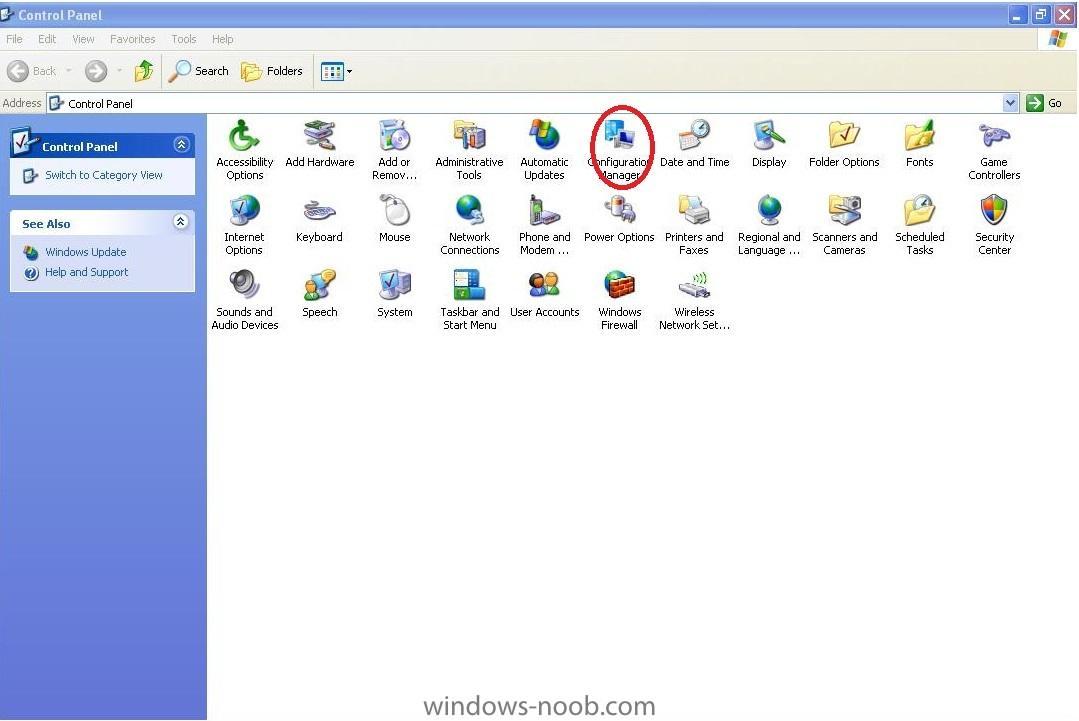
Task: Click the Search toolbar button
Action: (x=199, y=71)
